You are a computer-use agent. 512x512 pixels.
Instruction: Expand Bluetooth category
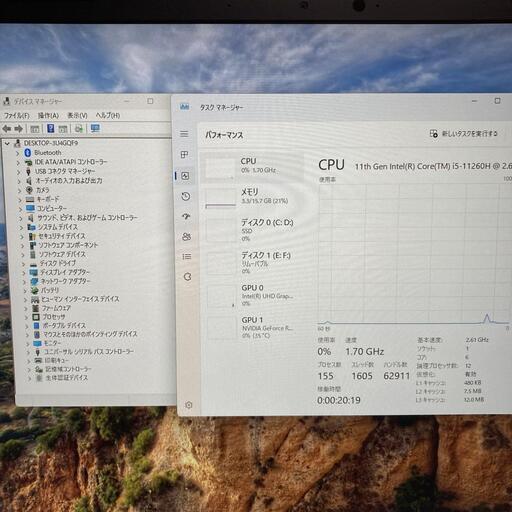pyautogui.click(x=18, y=153)
